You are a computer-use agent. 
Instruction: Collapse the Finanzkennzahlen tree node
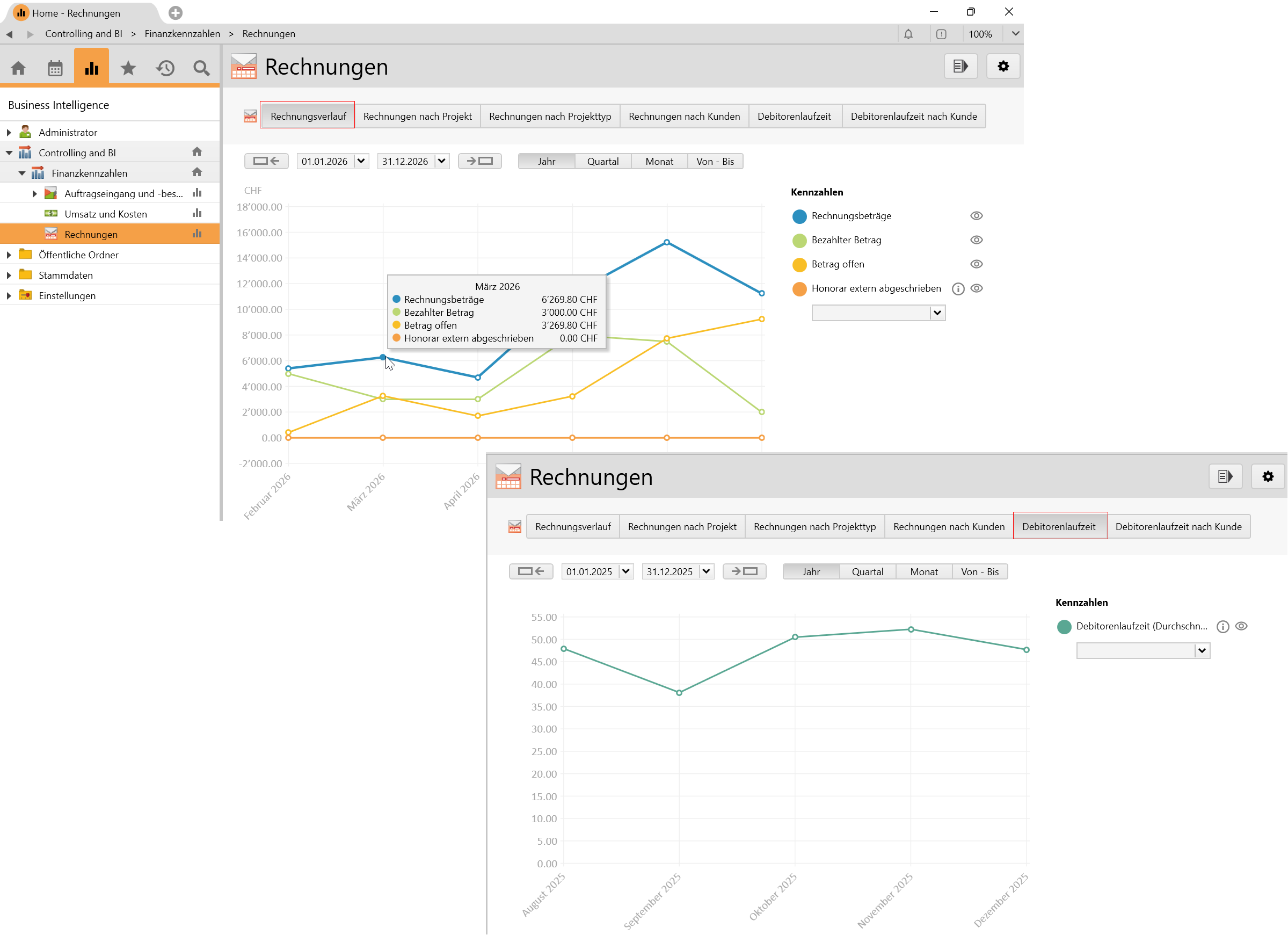point(22,173)
